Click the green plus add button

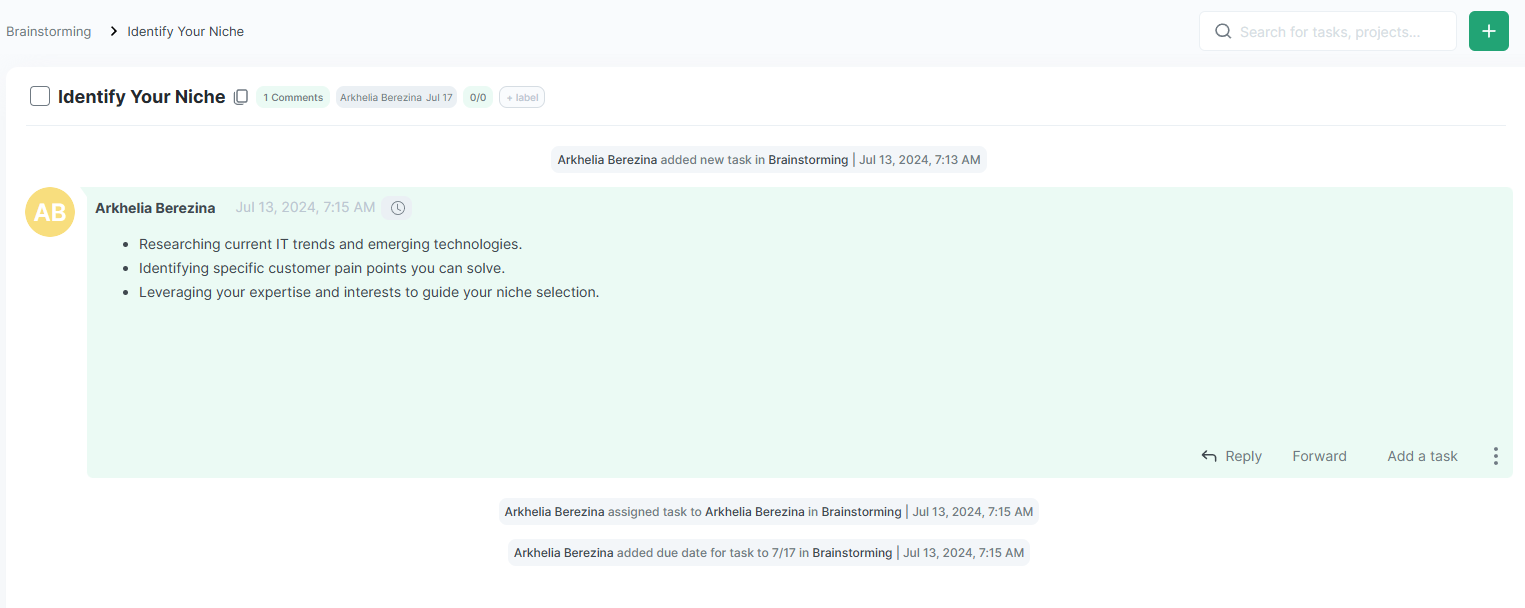(1488, 31)
